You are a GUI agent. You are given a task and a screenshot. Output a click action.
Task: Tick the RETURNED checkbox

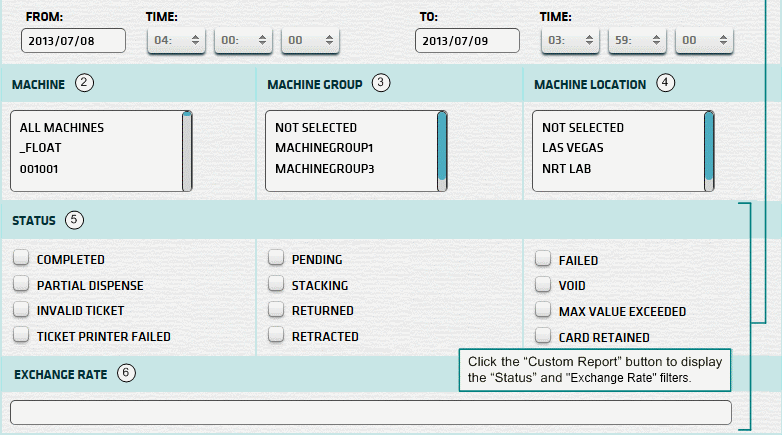click(276, 309)
